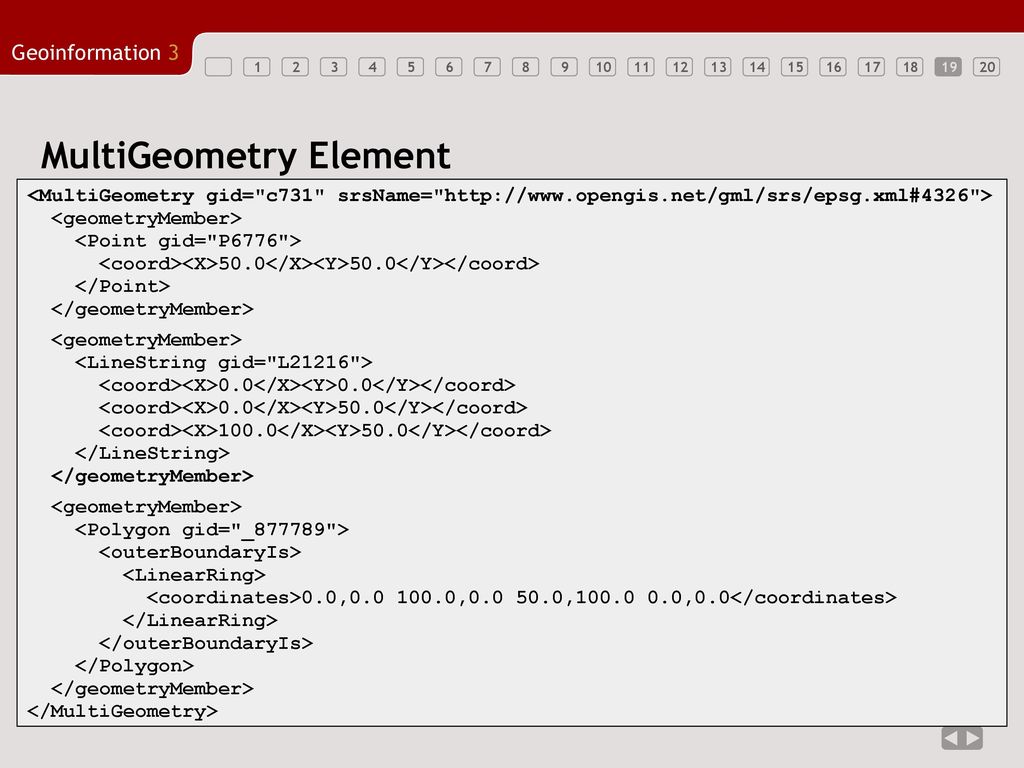
Task: Click the MultiGeometry Element heading
Action: pos(246,155)
